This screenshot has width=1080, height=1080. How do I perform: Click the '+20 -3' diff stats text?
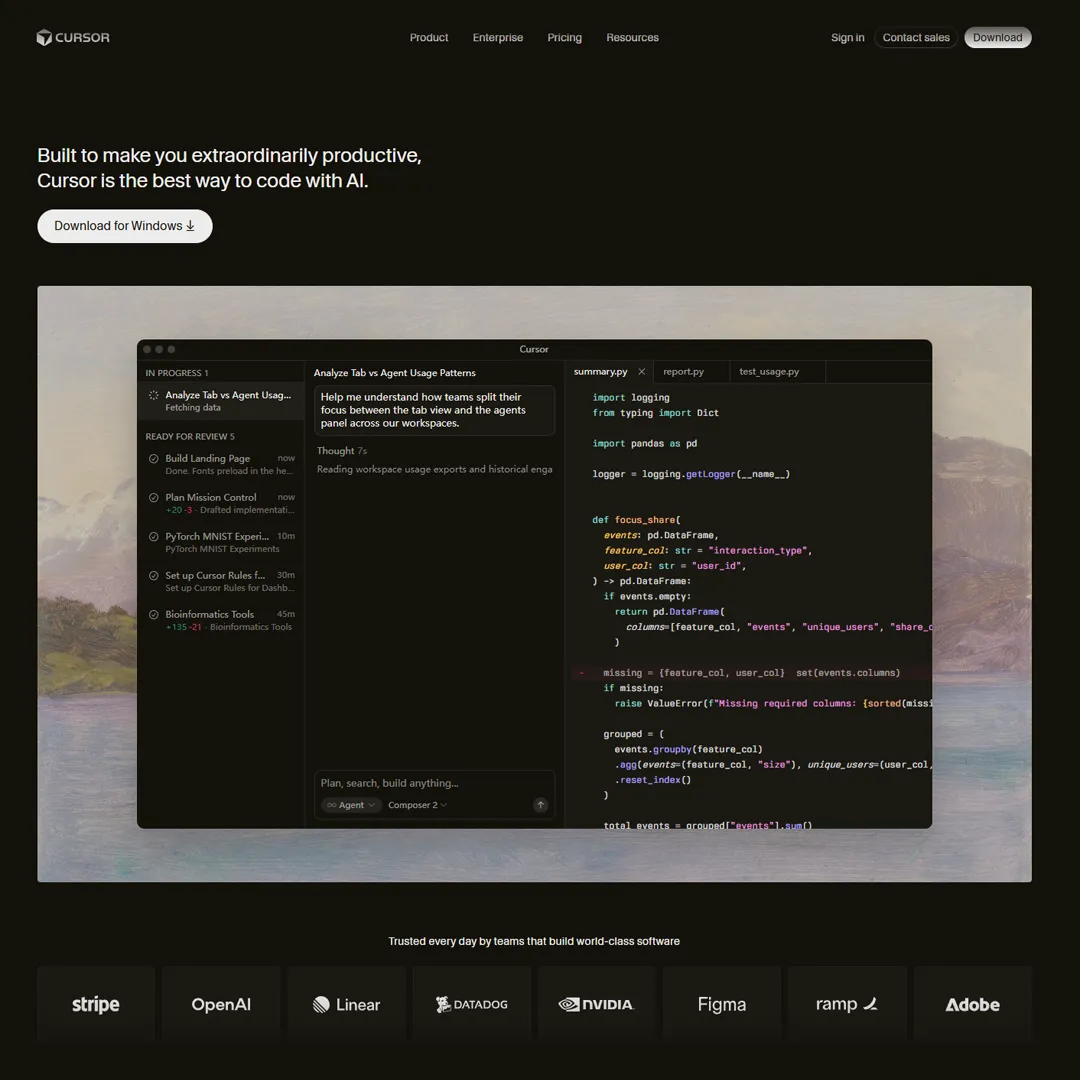point(179,510)
